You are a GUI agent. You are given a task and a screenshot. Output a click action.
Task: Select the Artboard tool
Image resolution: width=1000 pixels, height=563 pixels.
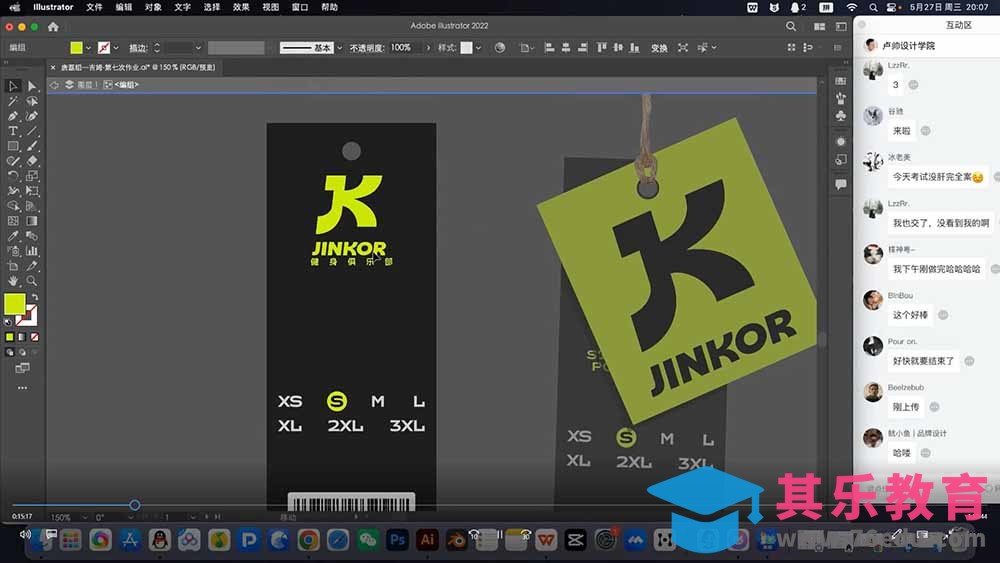click(13, 266)
